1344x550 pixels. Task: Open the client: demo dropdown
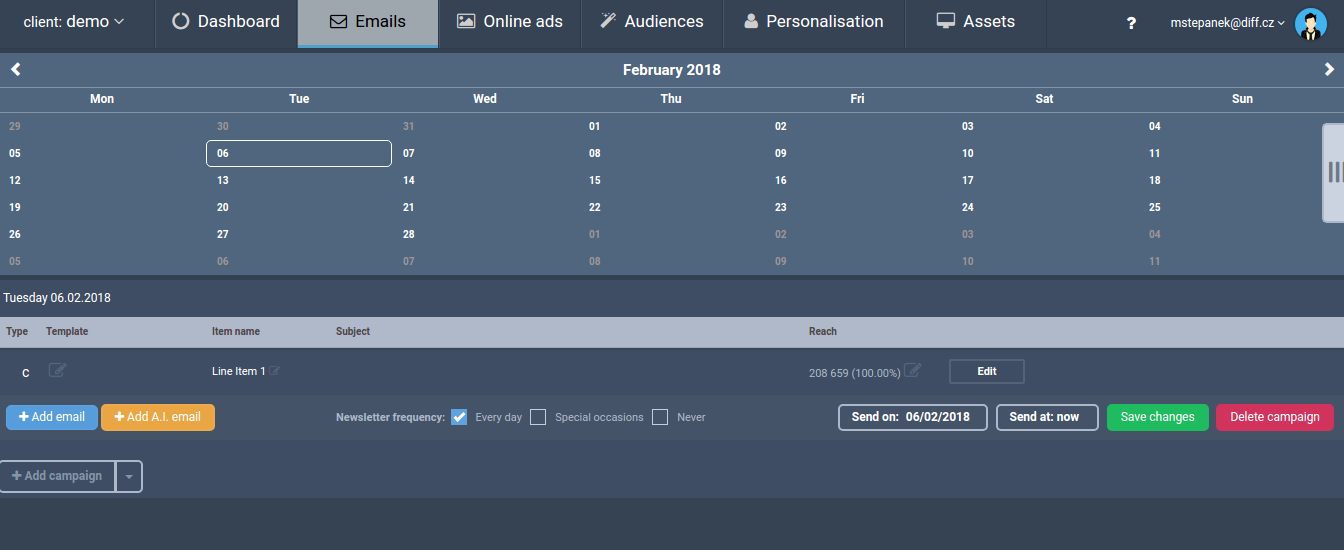(x=74, y=22)
